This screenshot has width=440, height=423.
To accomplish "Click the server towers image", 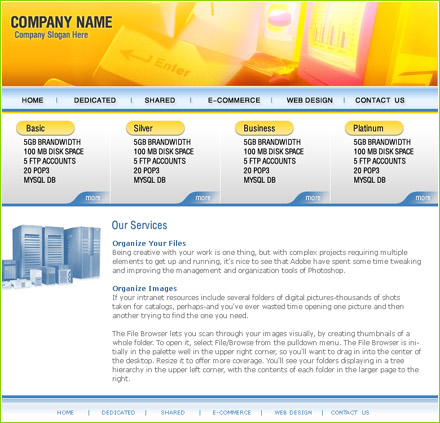I will [51, 256].
